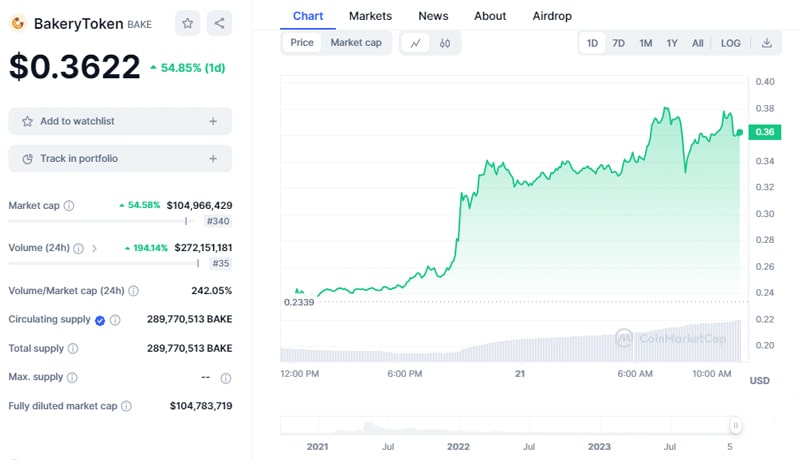Click info icon beside Circulating supply
The width and height of the screenshot is (800, 460).
115,320
